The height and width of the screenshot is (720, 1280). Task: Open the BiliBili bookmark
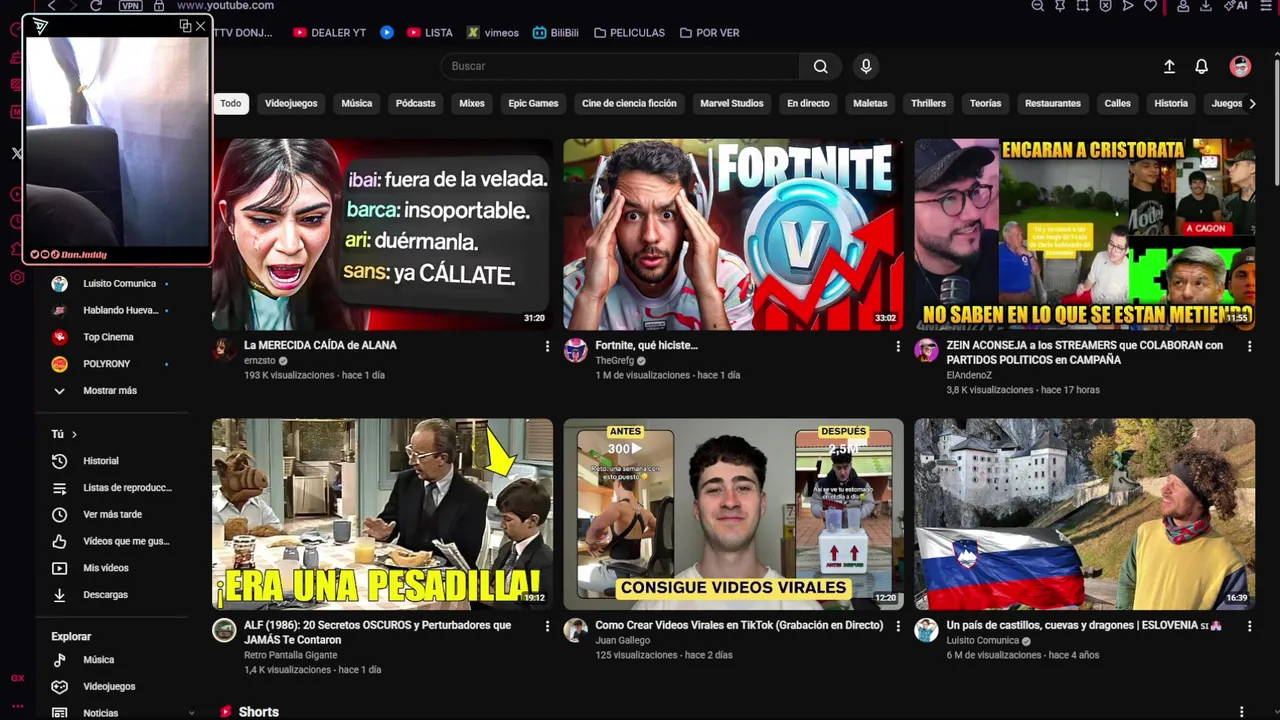[x=555, y=33]
